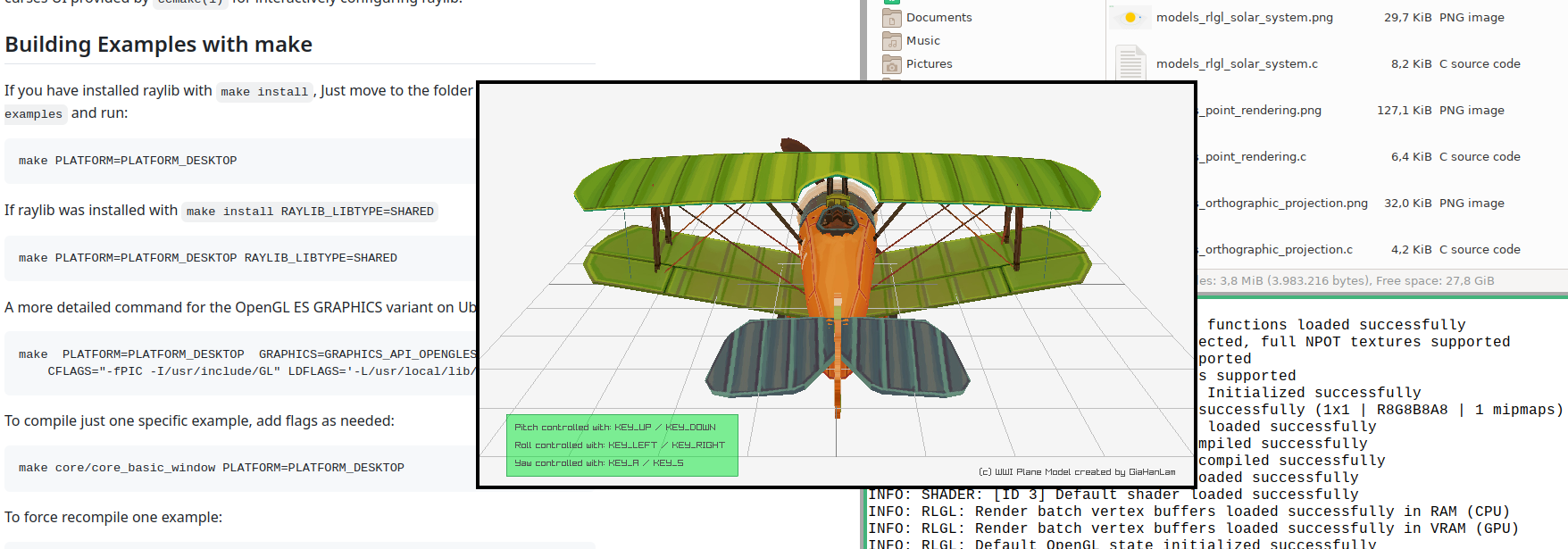The height and width of the screenshot is (549, 1568).
Task: Click the 'Roll controlled with: KEY_LEFT / KEY_RIGHT' text
Action: coord(620,445)
